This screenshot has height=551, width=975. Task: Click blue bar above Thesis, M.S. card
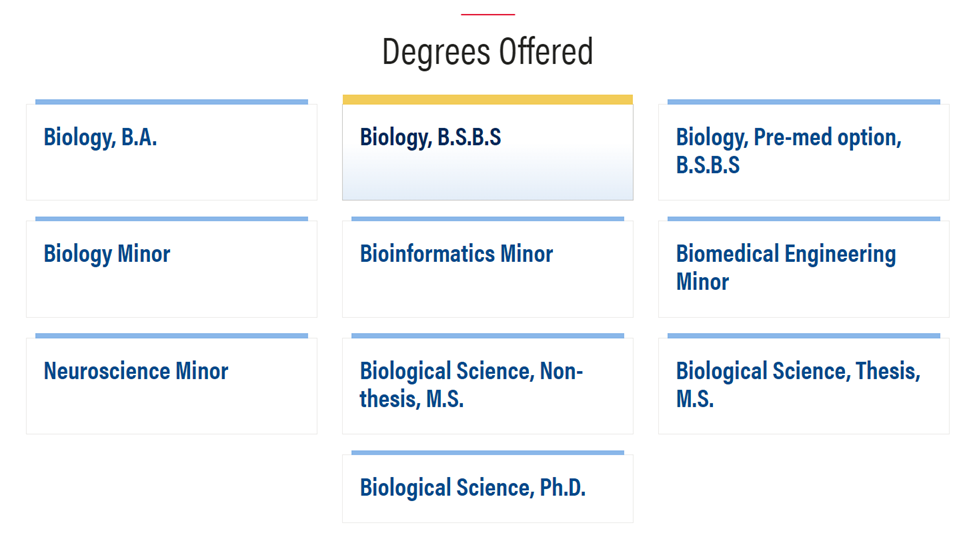pos(803,336)
